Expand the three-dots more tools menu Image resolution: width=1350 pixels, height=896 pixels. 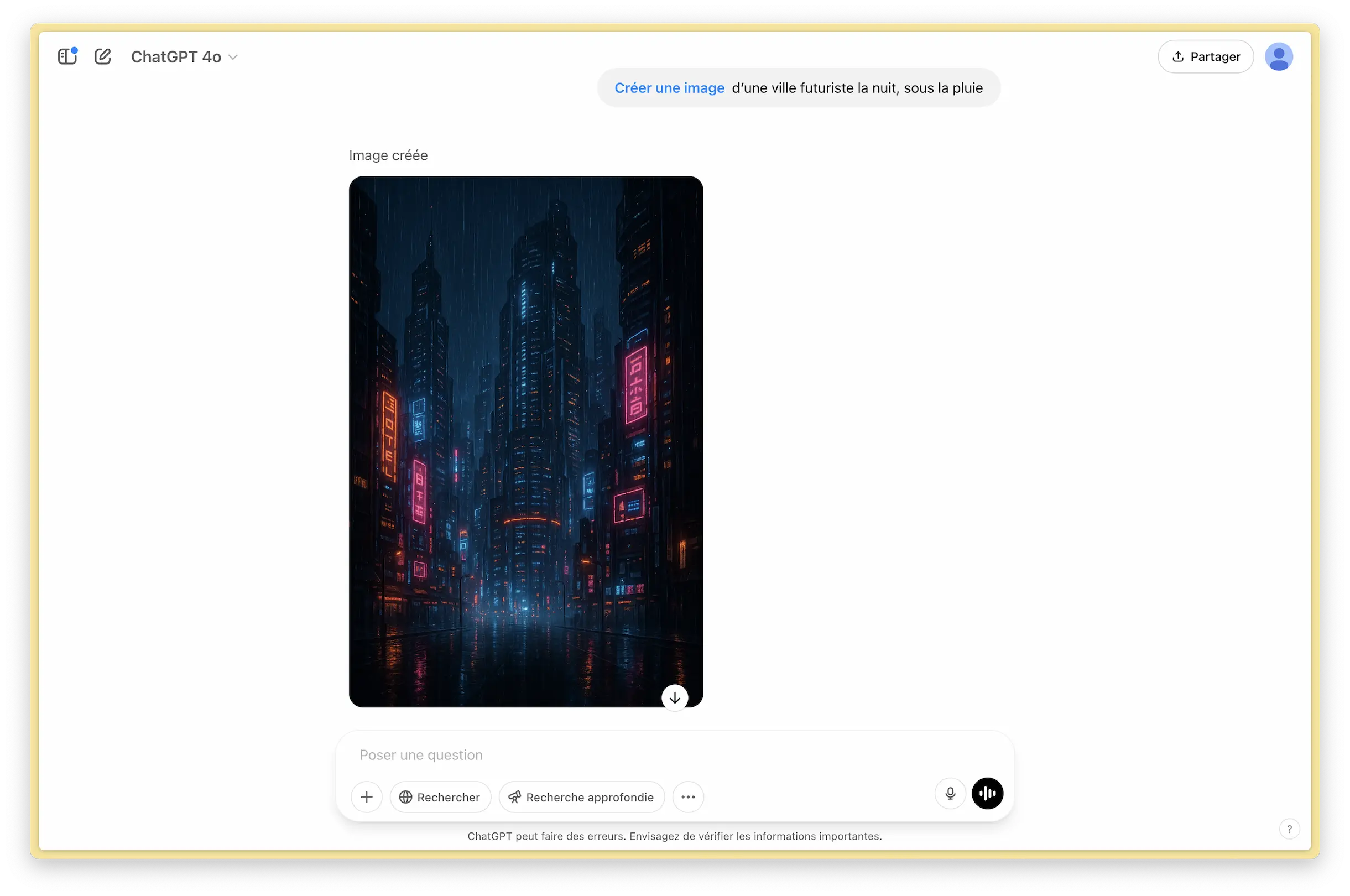[688, 797]
